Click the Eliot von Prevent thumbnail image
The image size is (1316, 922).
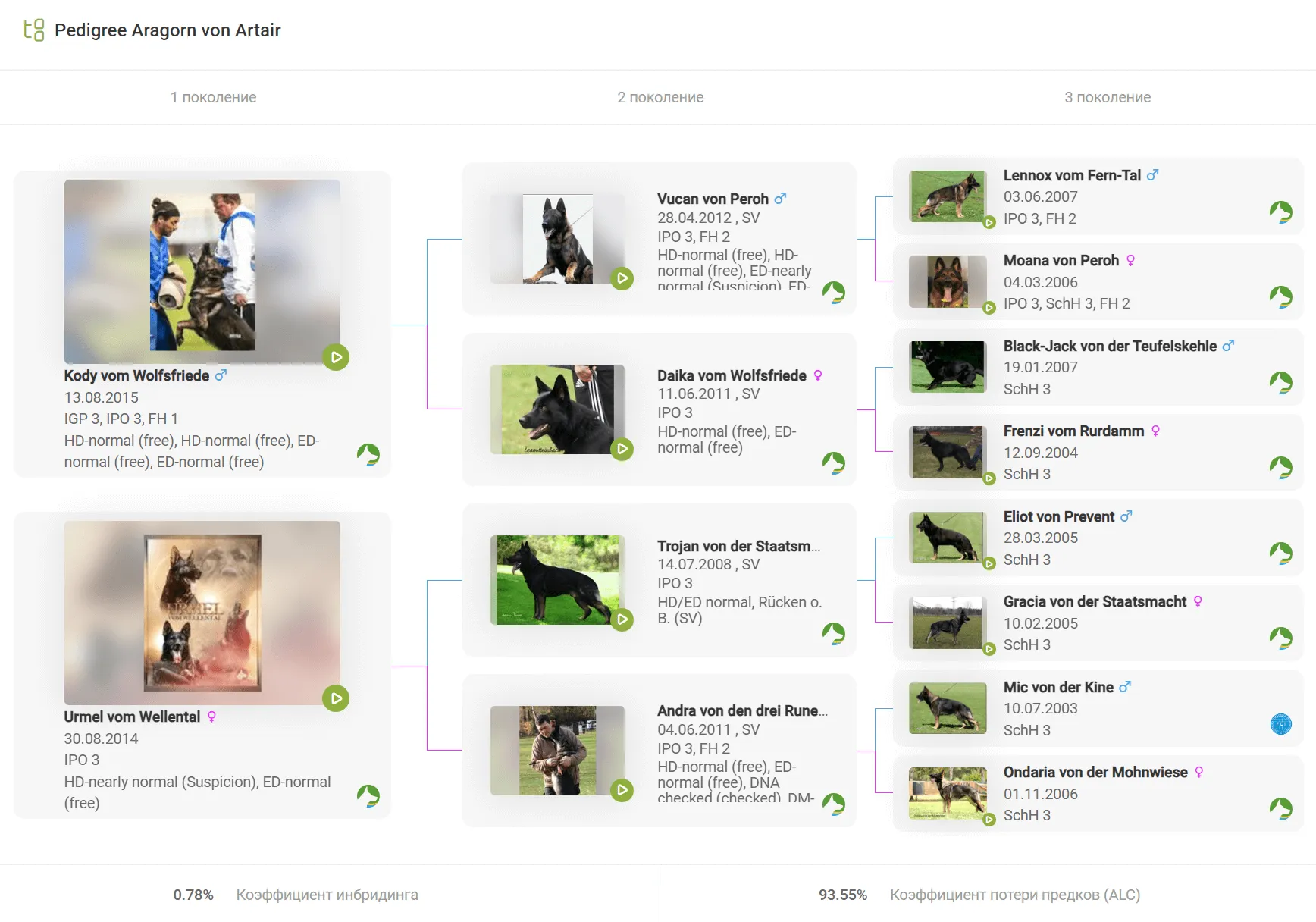coord(948,538)
